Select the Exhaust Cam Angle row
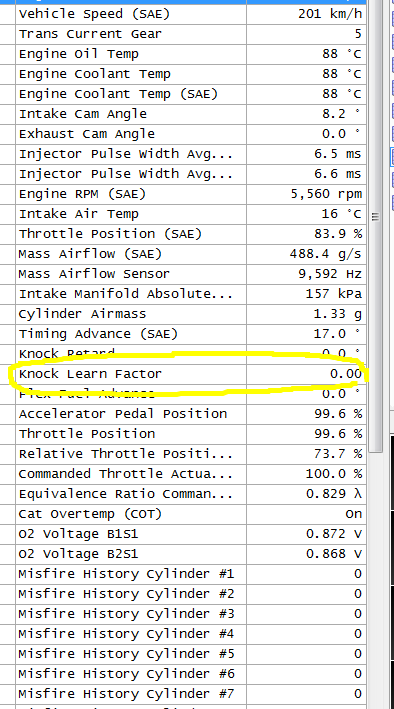The height and width of the screenshot is (709, 394). (191, 134)
